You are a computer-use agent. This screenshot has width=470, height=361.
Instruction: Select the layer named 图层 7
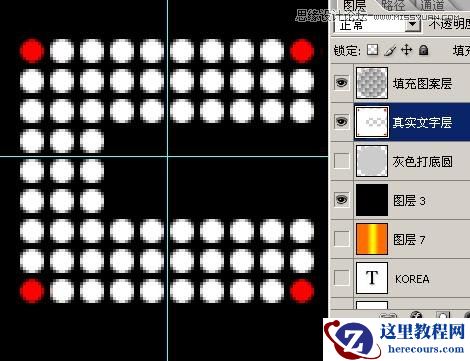409,240
